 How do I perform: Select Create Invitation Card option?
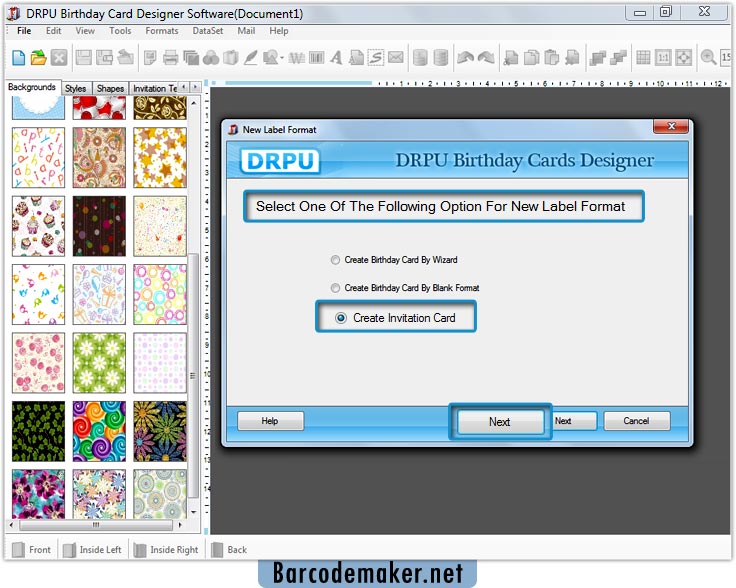click(395, 318)
